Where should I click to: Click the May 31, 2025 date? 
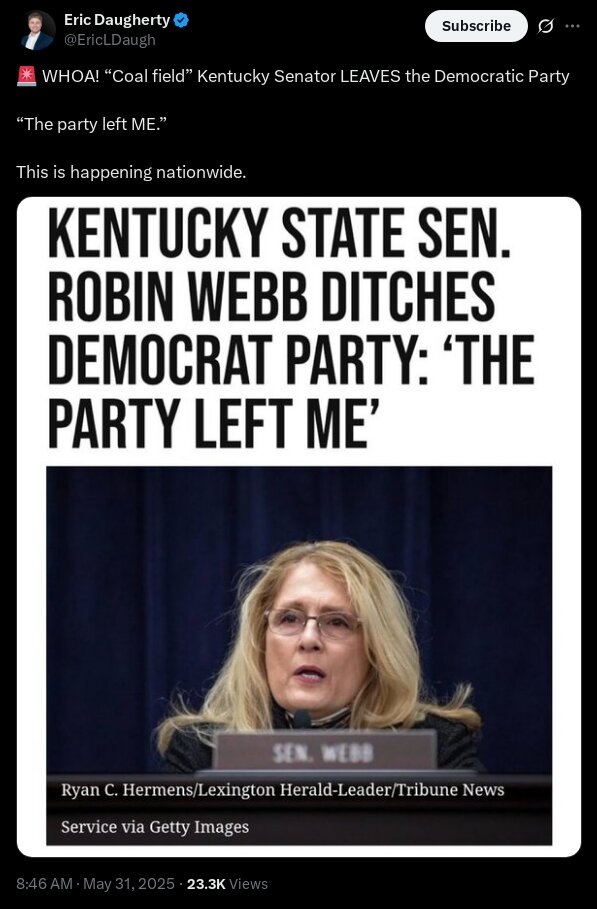pos(129,883)
